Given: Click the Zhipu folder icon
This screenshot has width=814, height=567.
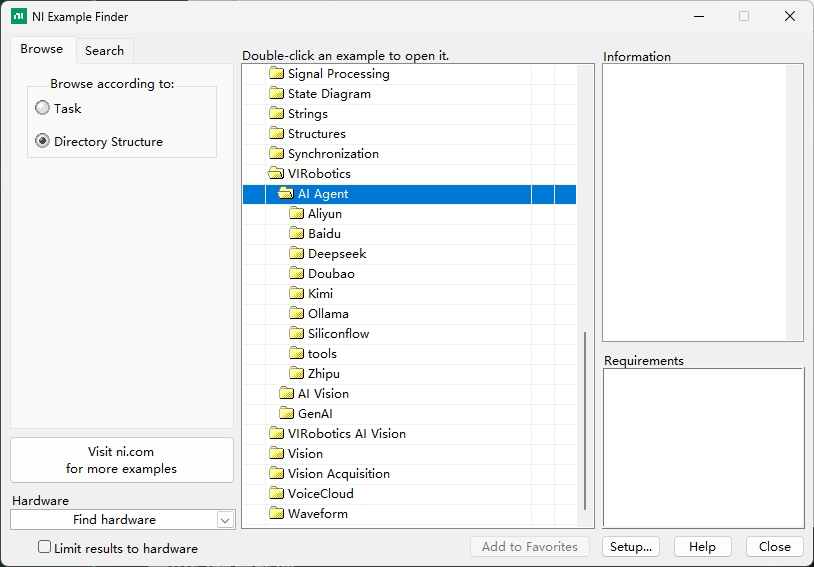Looking at the screenshot, I should click(296, 374).
